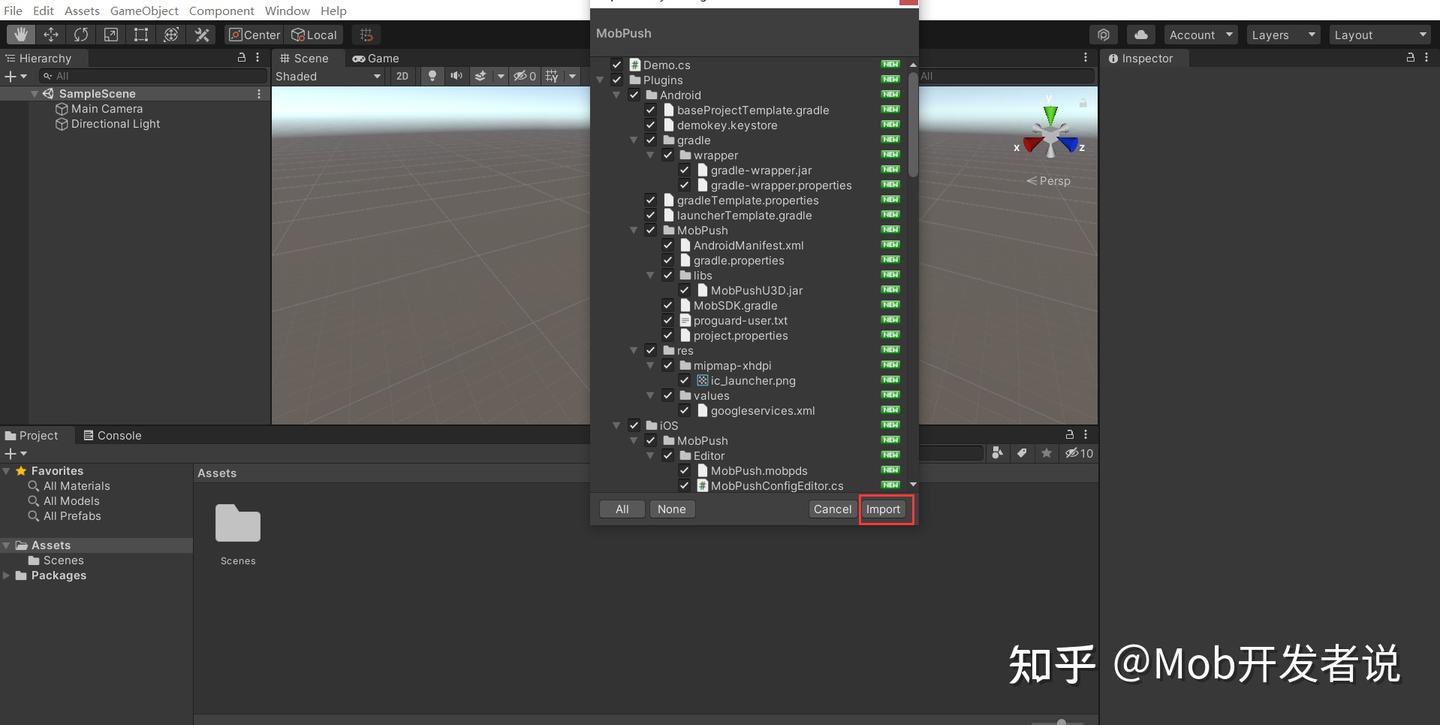
Task: Lock the Inspector panel
Action: (1411, 58)
